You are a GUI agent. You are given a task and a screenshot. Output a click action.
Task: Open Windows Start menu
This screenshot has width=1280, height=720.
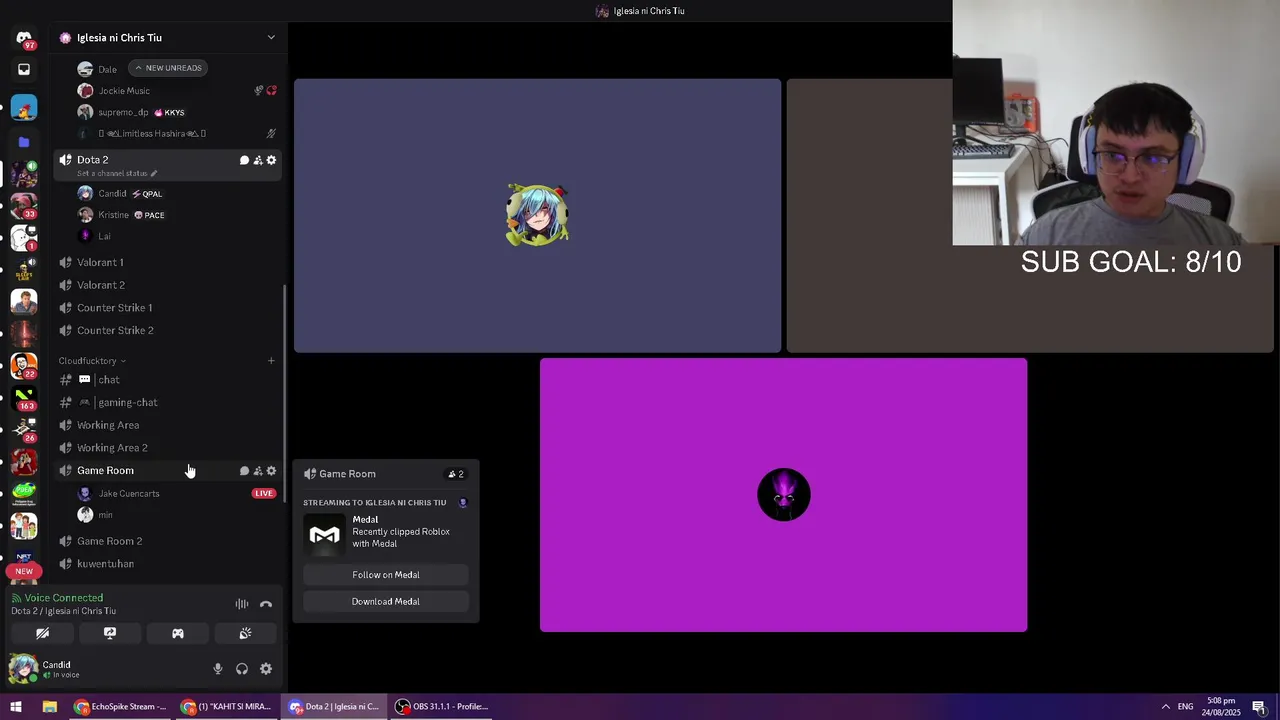pos(16,706)
